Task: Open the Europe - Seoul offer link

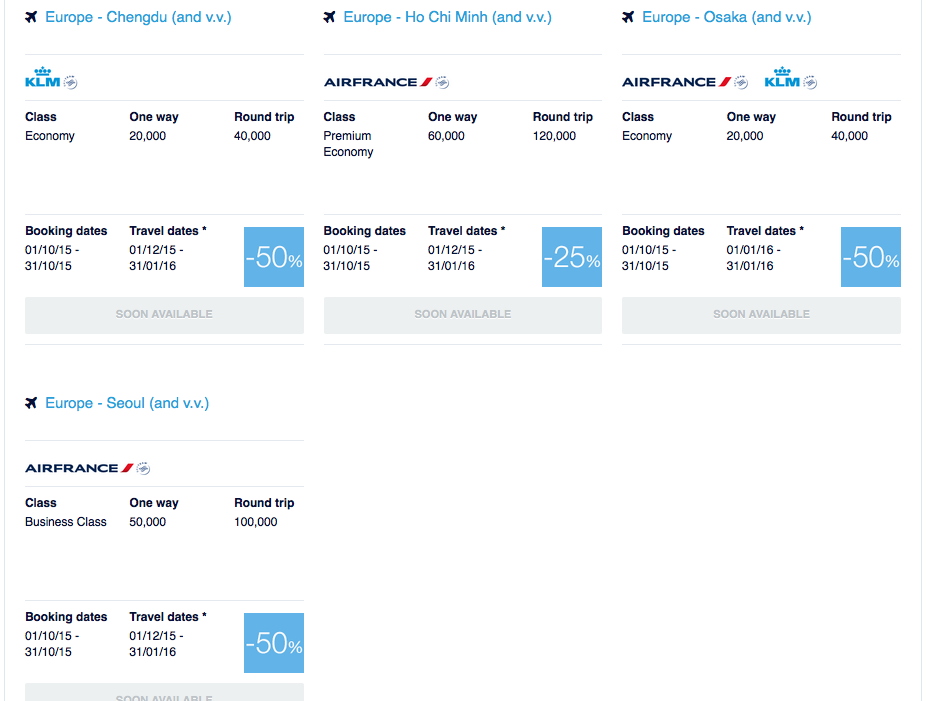Action: [x=127, y=403]
